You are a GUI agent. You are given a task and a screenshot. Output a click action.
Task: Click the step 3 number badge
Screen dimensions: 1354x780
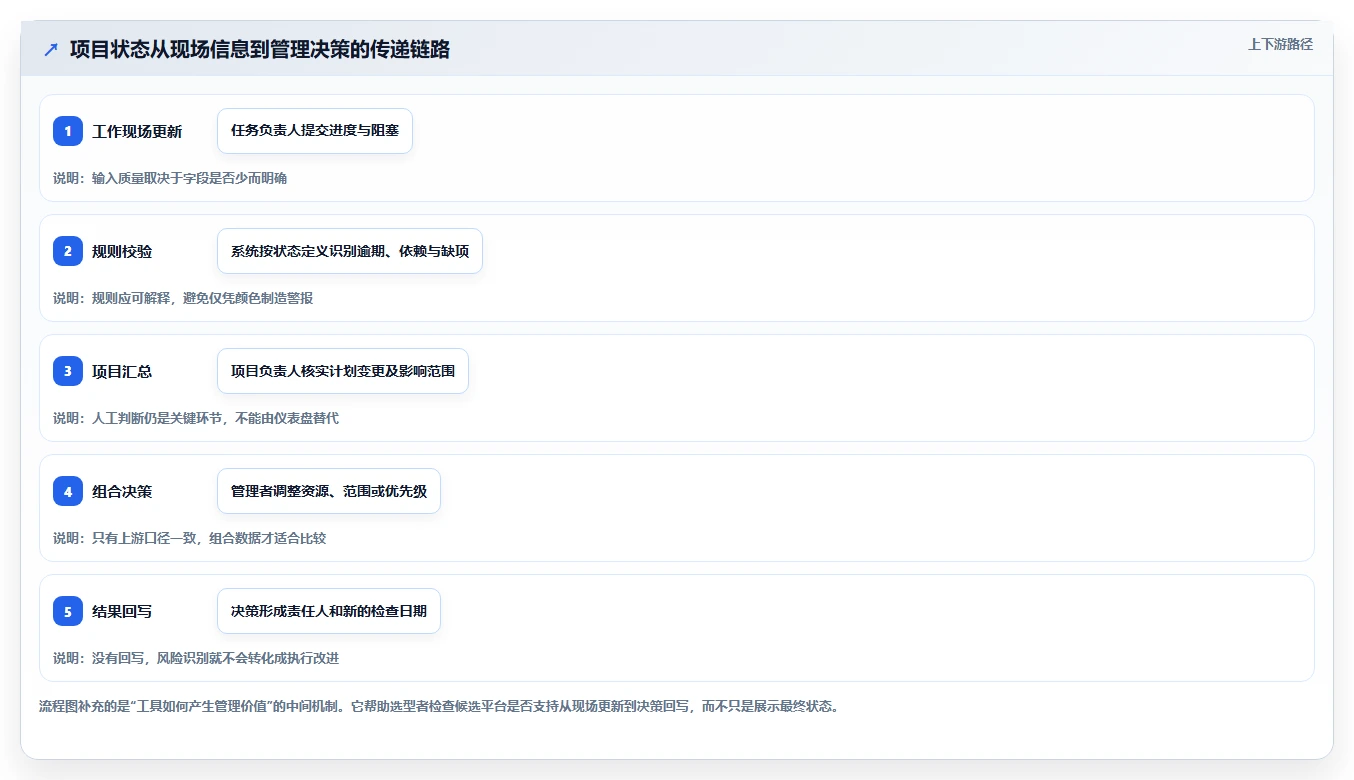68,371
